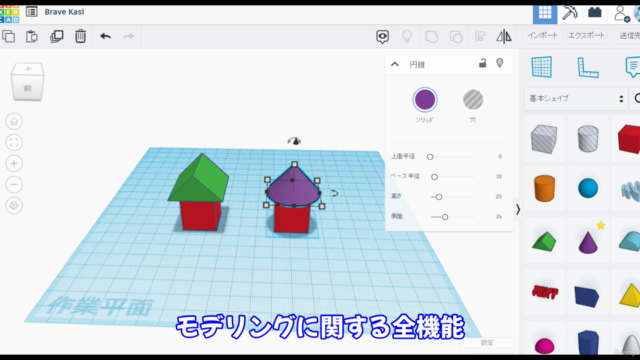Switch to orthographic view cube icon

(14, 205)
